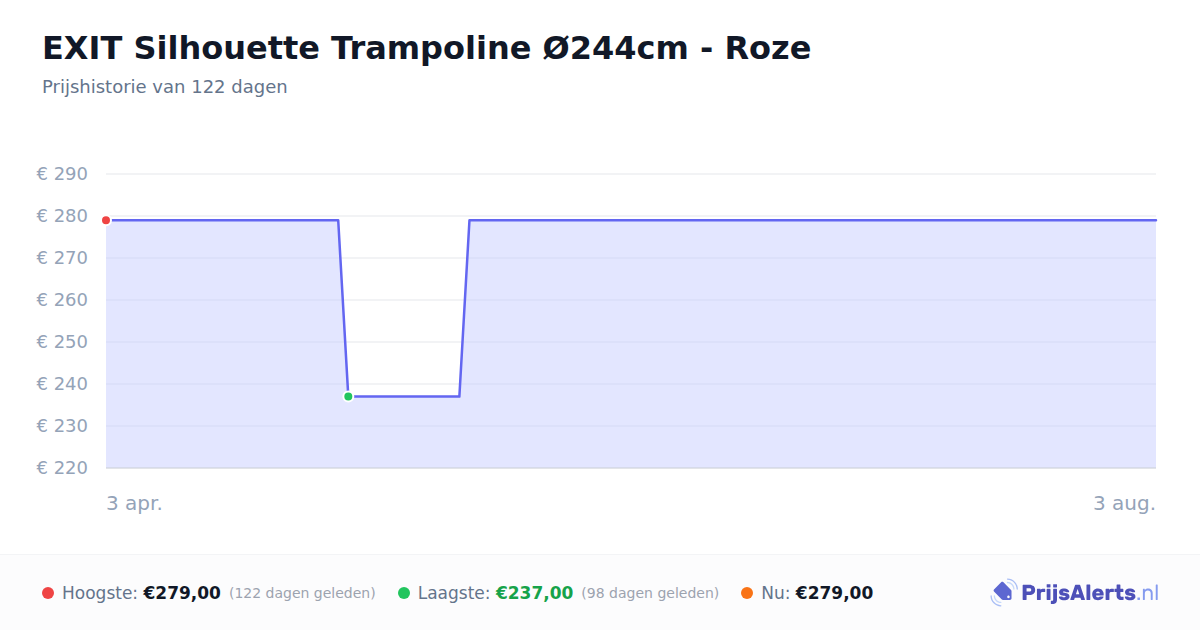Select the green lowest-price point on chart

point(348,396)
